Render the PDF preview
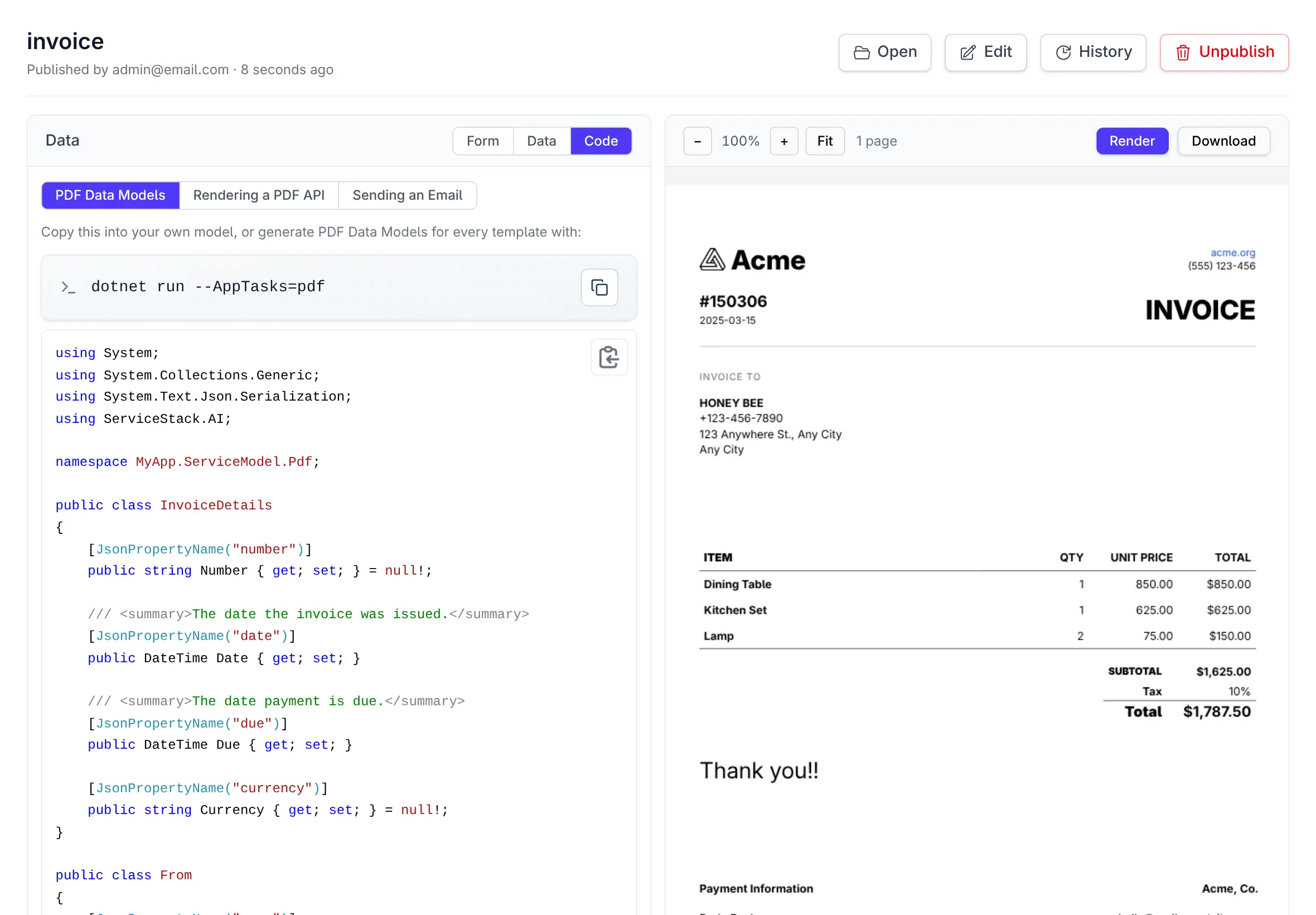 [x=1131, y=141]
